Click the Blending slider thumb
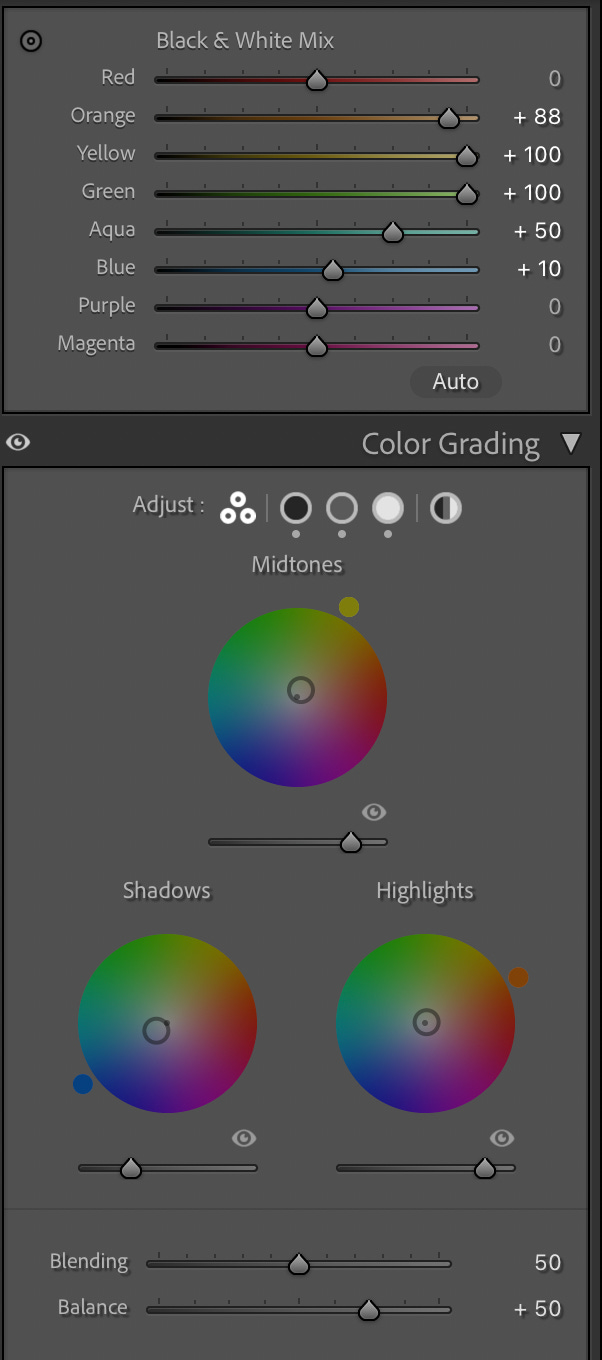602x1360 pixels. pyautogui.click(x=298, y=1265)
